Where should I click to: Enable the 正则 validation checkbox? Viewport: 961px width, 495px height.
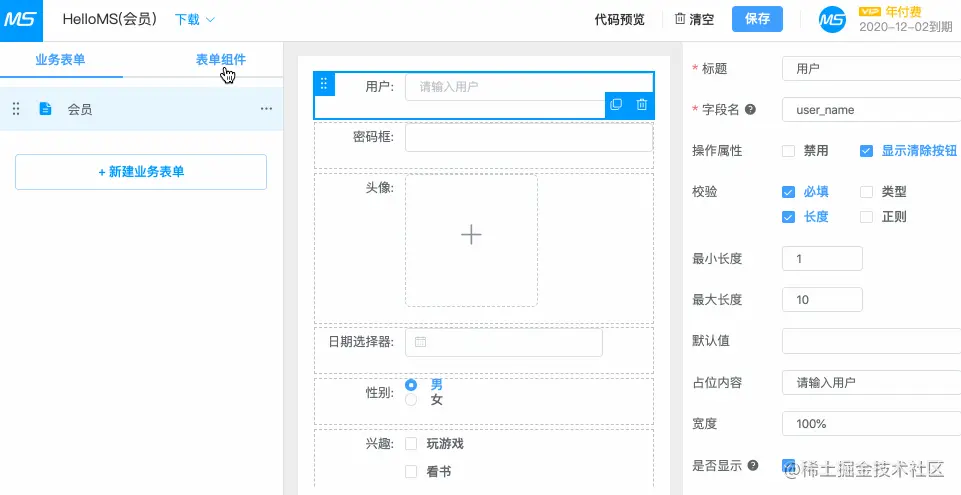(866, 217)
